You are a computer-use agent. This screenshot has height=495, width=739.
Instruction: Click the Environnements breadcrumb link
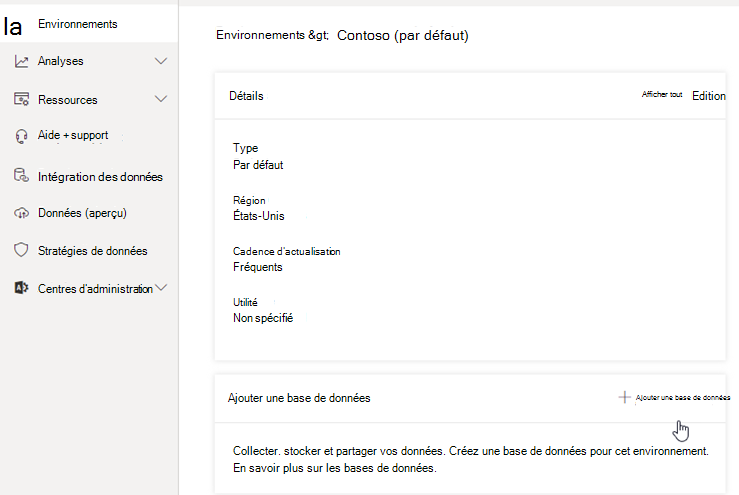click(x=260, y=35)
